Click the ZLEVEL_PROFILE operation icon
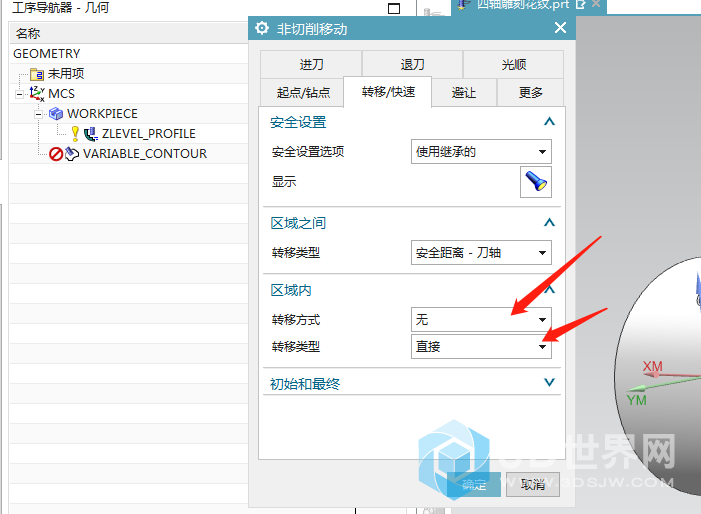 pos(91,134)
